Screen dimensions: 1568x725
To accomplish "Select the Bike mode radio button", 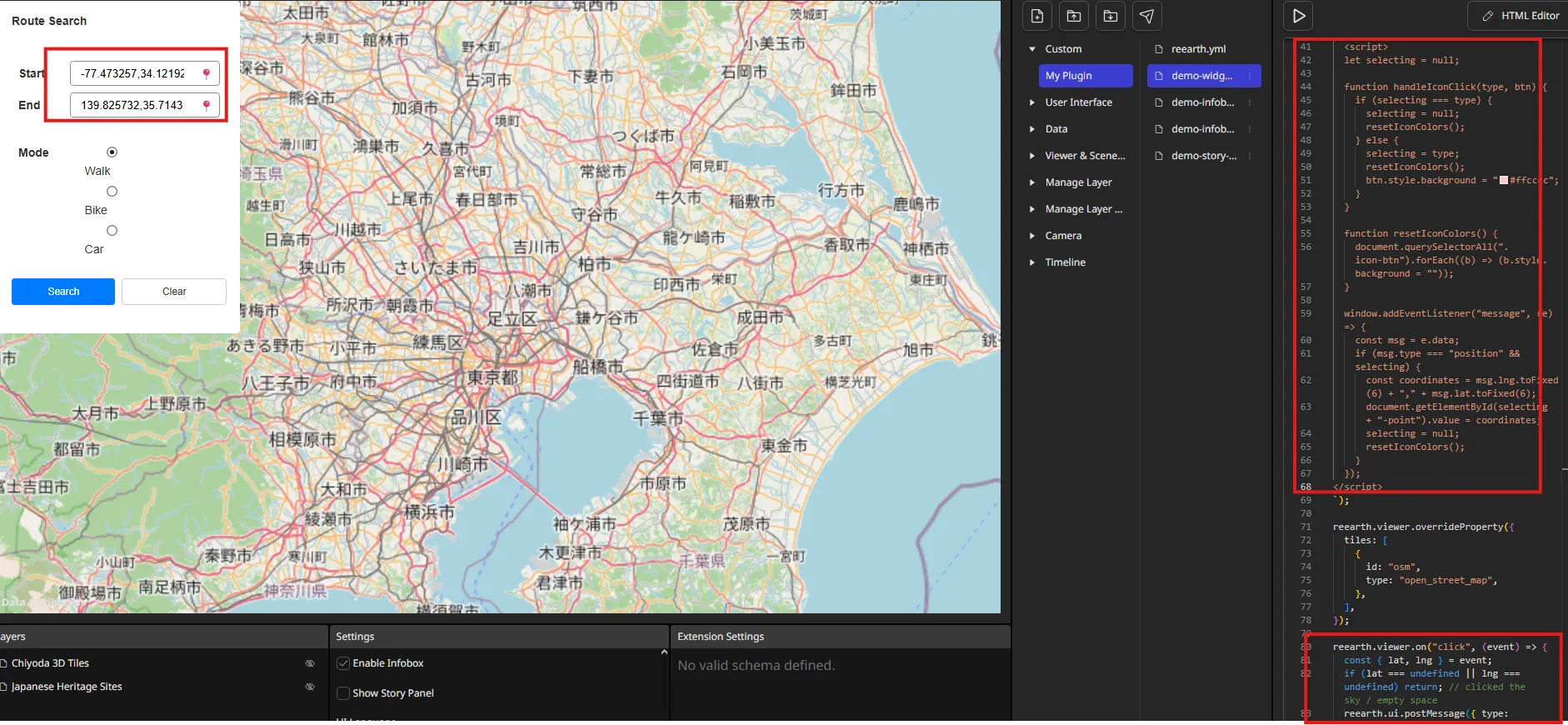I will pyautogui.click(x=112, y=192).
